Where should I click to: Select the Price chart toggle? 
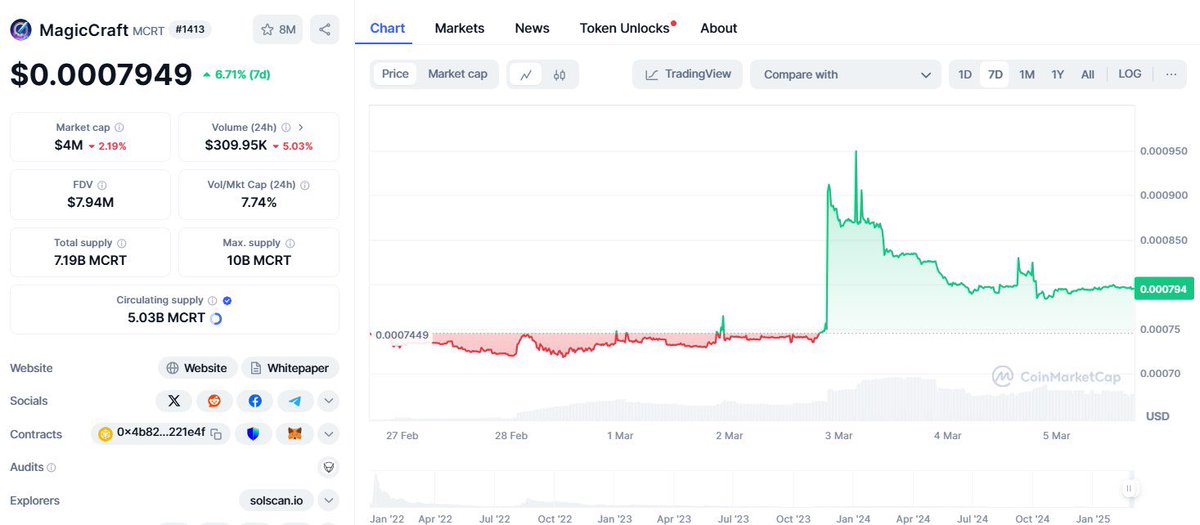point(395,74)
